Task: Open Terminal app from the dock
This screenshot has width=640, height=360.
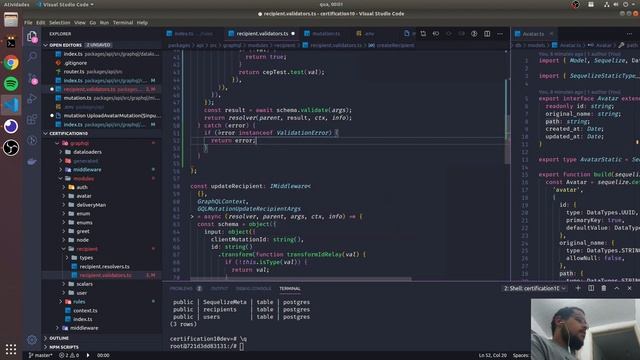Action: pyautogui.click(x=11, y=42)
